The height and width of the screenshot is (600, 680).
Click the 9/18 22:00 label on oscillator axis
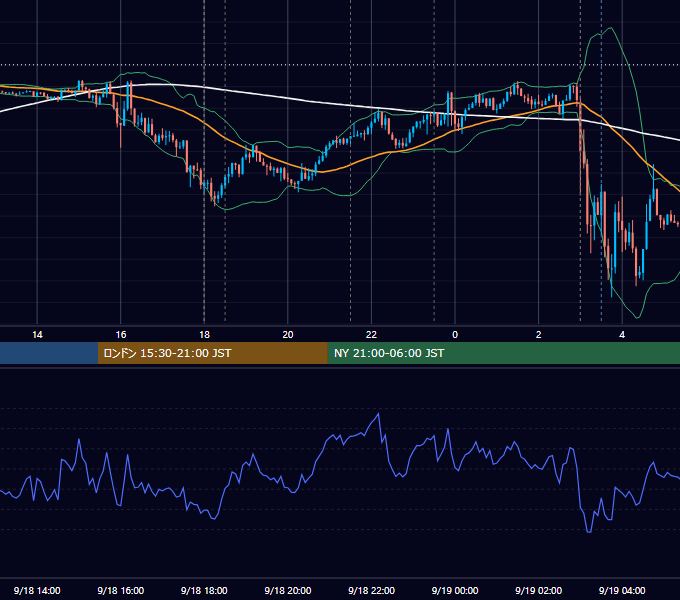tap(371, 590)
